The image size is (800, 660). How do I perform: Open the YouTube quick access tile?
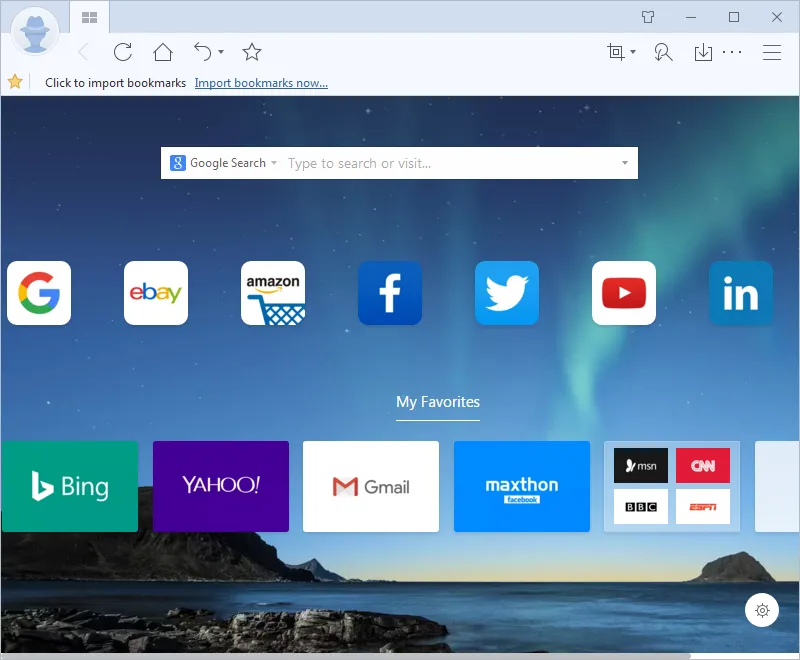click(x=623, y=293)
